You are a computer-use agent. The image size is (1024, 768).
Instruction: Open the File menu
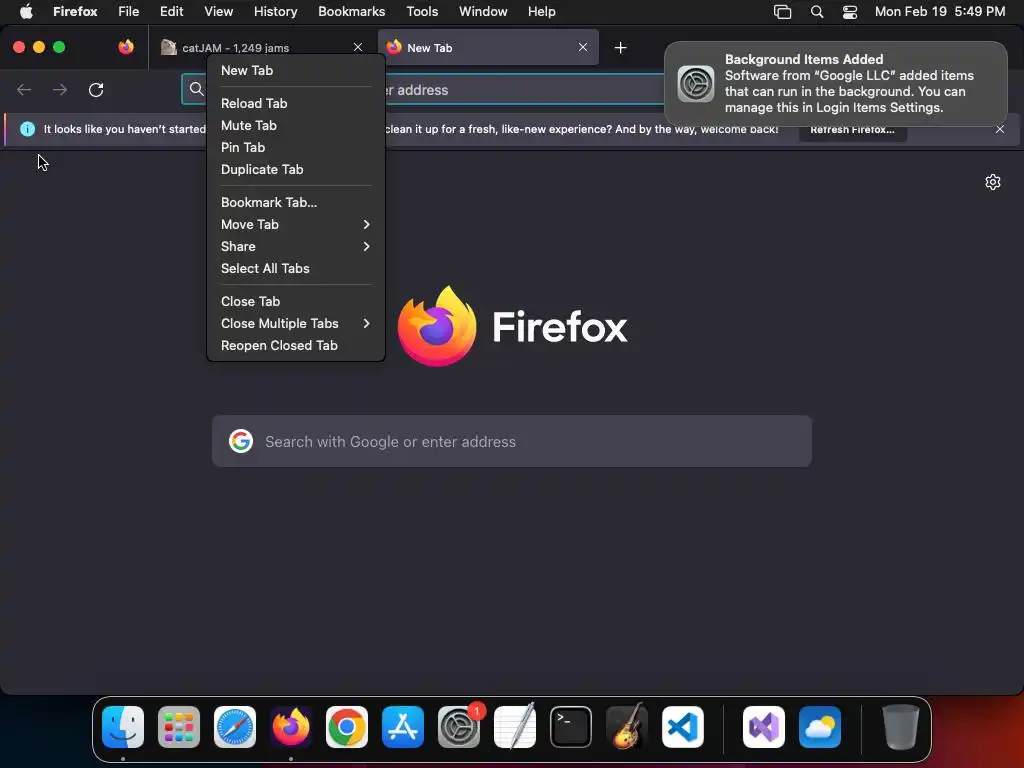click(x=128, y=12)
